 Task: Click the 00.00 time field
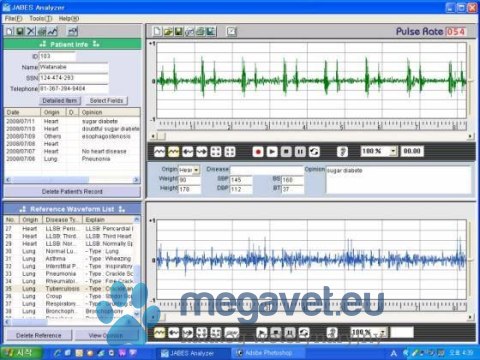pos(412,151)
